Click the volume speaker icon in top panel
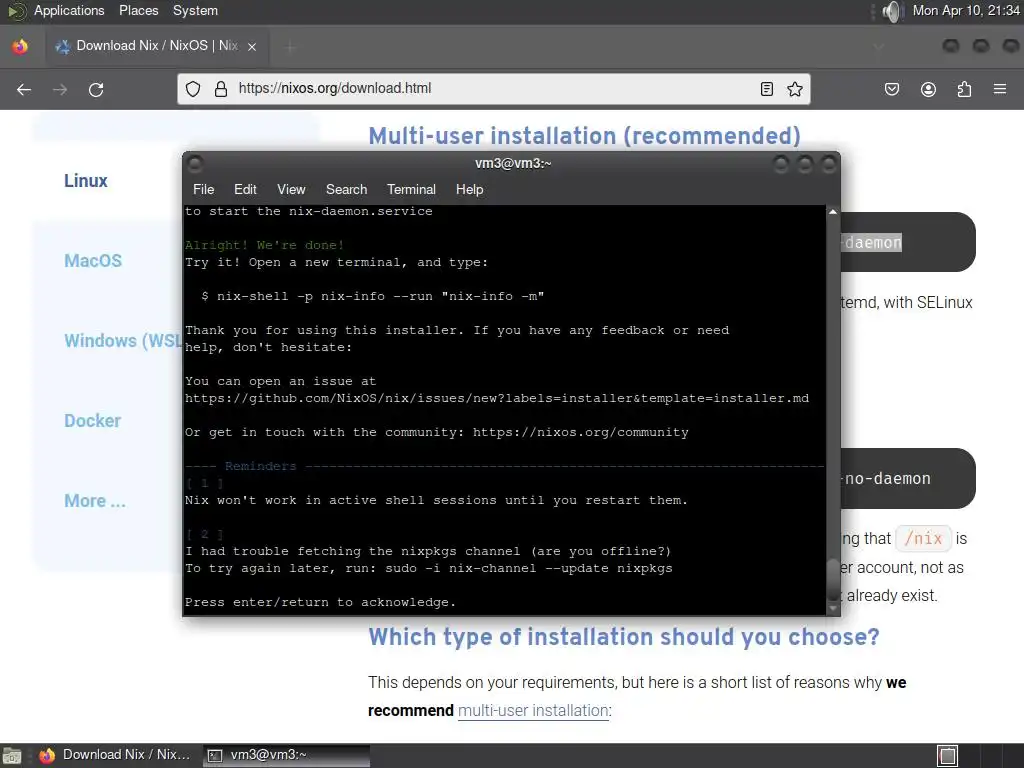Viewport: 1024px width, 768px height. (x=892, y=11)
